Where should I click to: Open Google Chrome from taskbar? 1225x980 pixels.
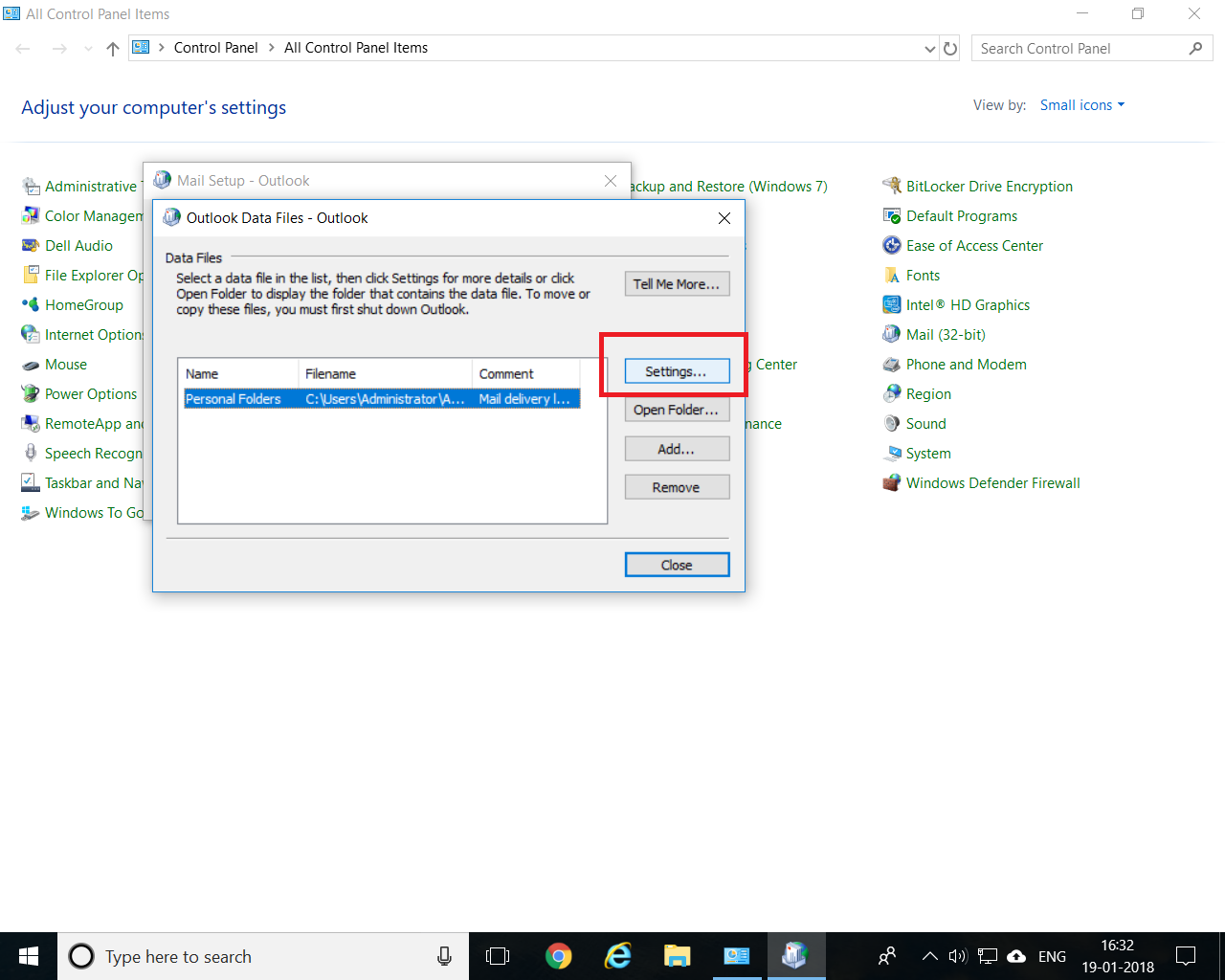(x=559, y=956)
